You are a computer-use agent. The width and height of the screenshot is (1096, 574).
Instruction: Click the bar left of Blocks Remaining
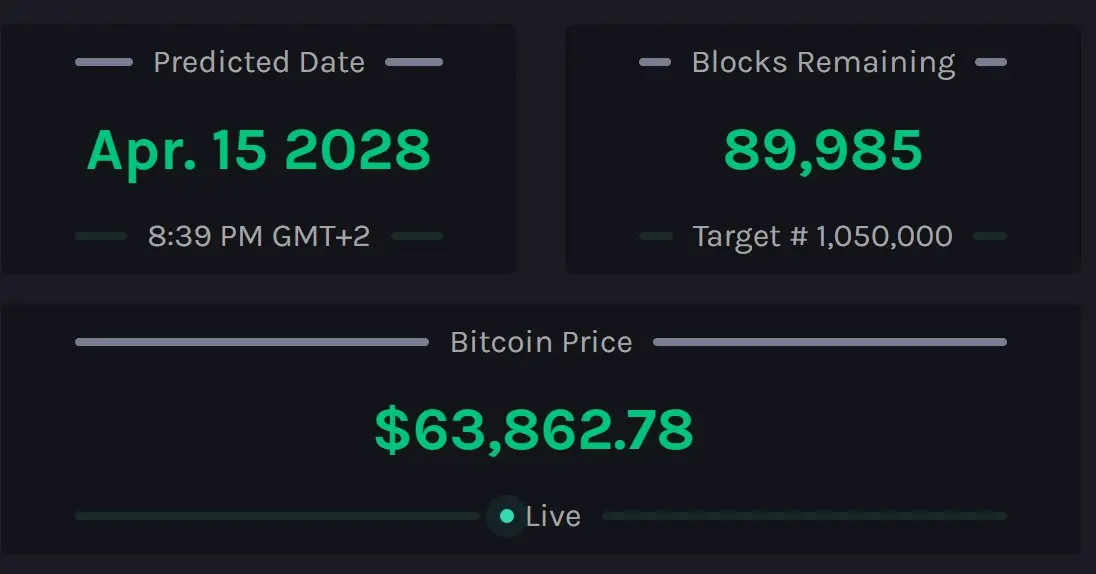coord(655,62)
